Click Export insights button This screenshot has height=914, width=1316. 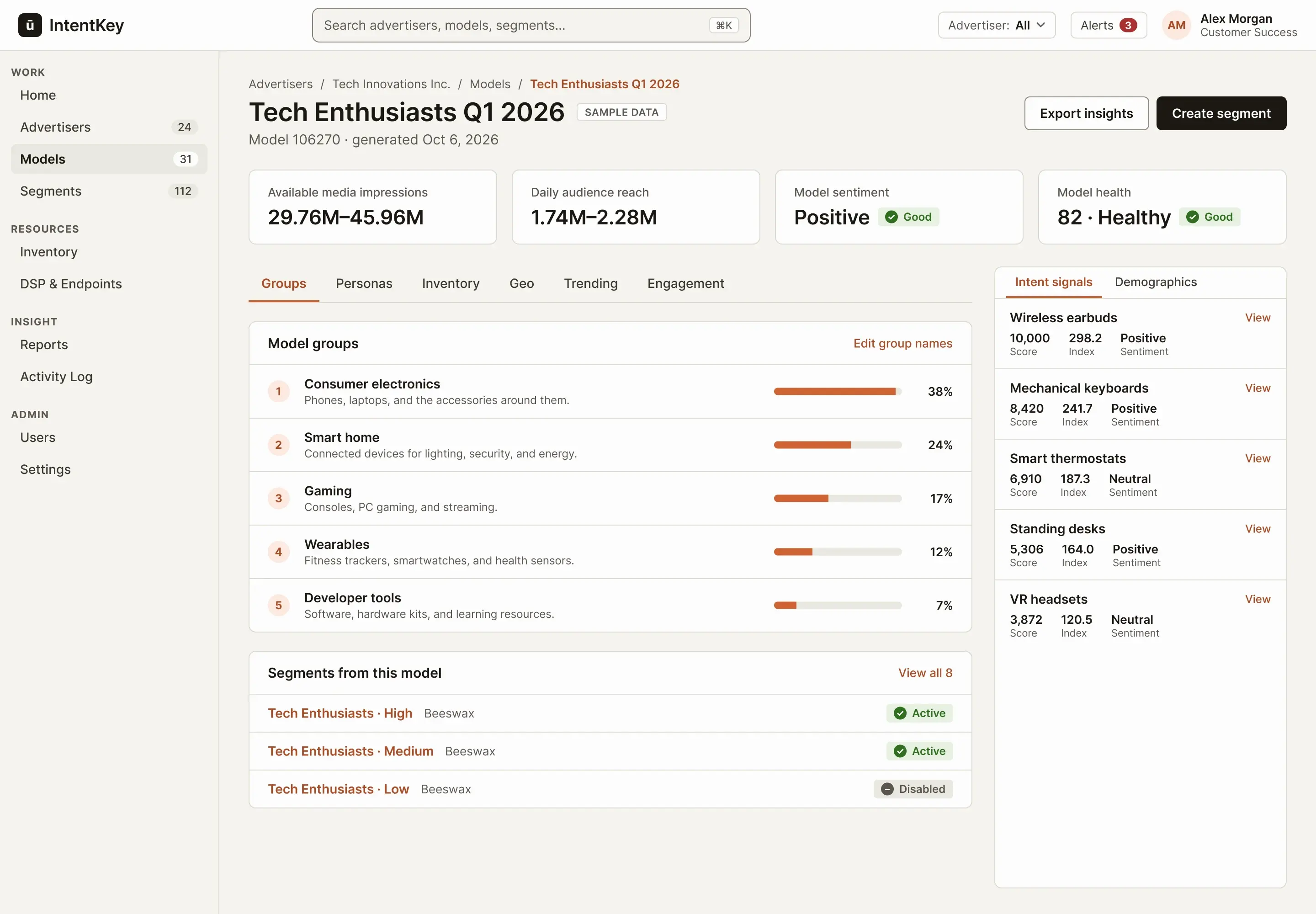pyautogui.click(x=1086, y=113)
